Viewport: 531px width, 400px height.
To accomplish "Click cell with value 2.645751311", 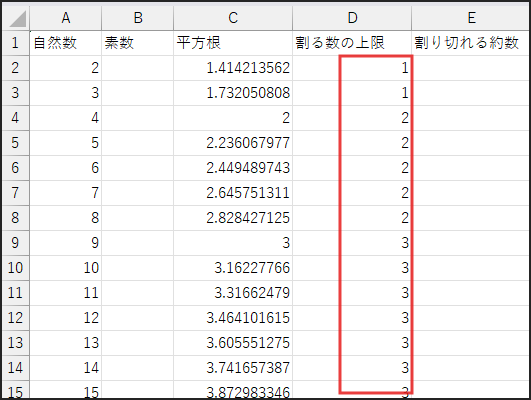I will pos(233,193).
